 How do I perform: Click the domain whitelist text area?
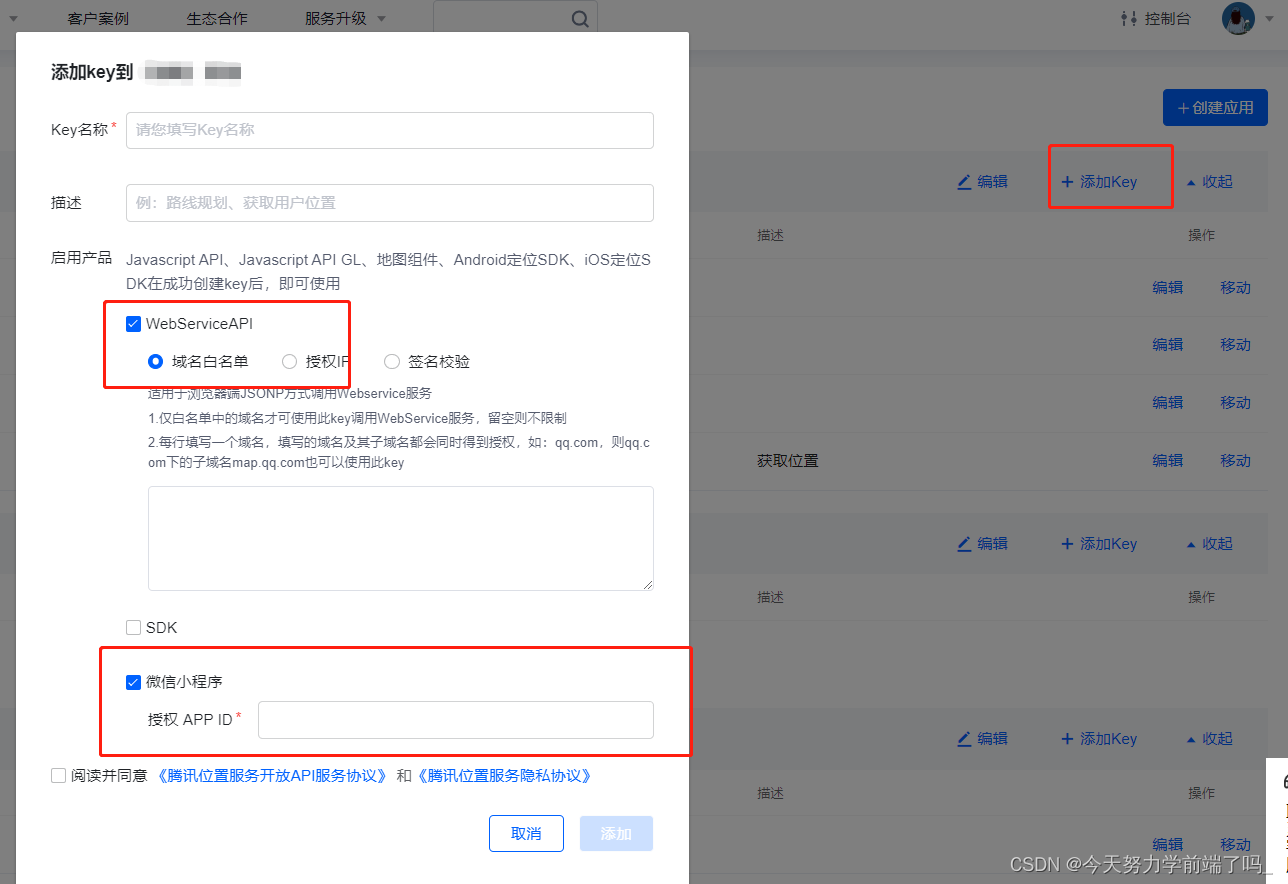click(401, 538)
